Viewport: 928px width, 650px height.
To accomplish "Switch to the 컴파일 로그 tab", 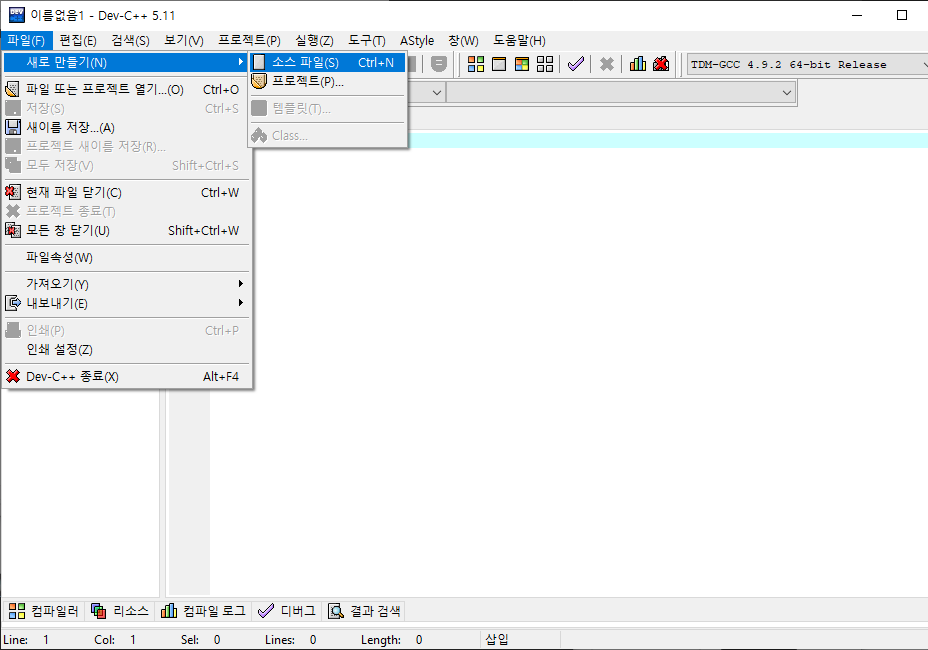I will [x=203, y=611].
